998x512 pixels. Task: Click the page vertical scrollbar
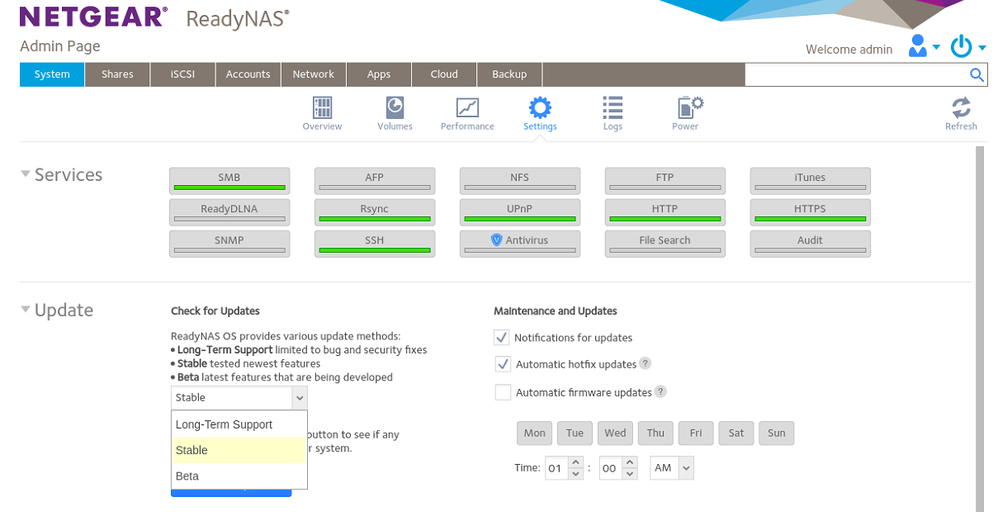(980, 328)
